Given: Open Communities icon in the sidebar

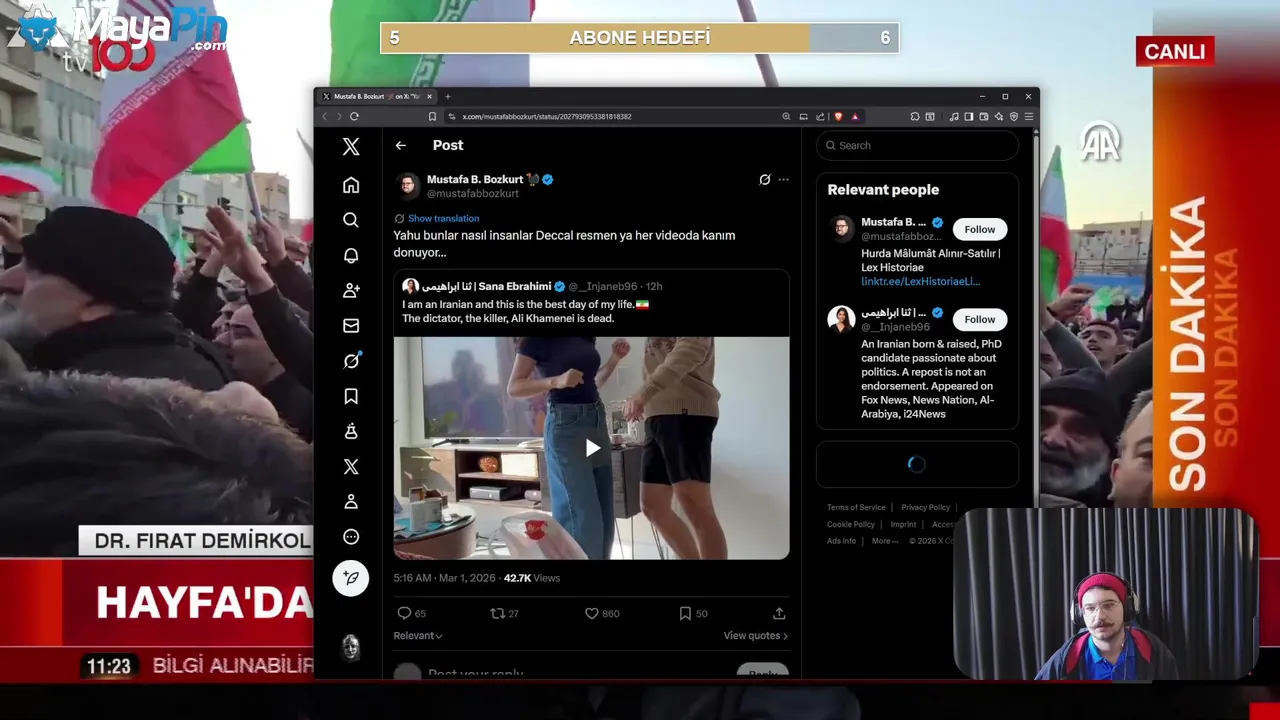Looking at the screenshot, I should 351,431.
